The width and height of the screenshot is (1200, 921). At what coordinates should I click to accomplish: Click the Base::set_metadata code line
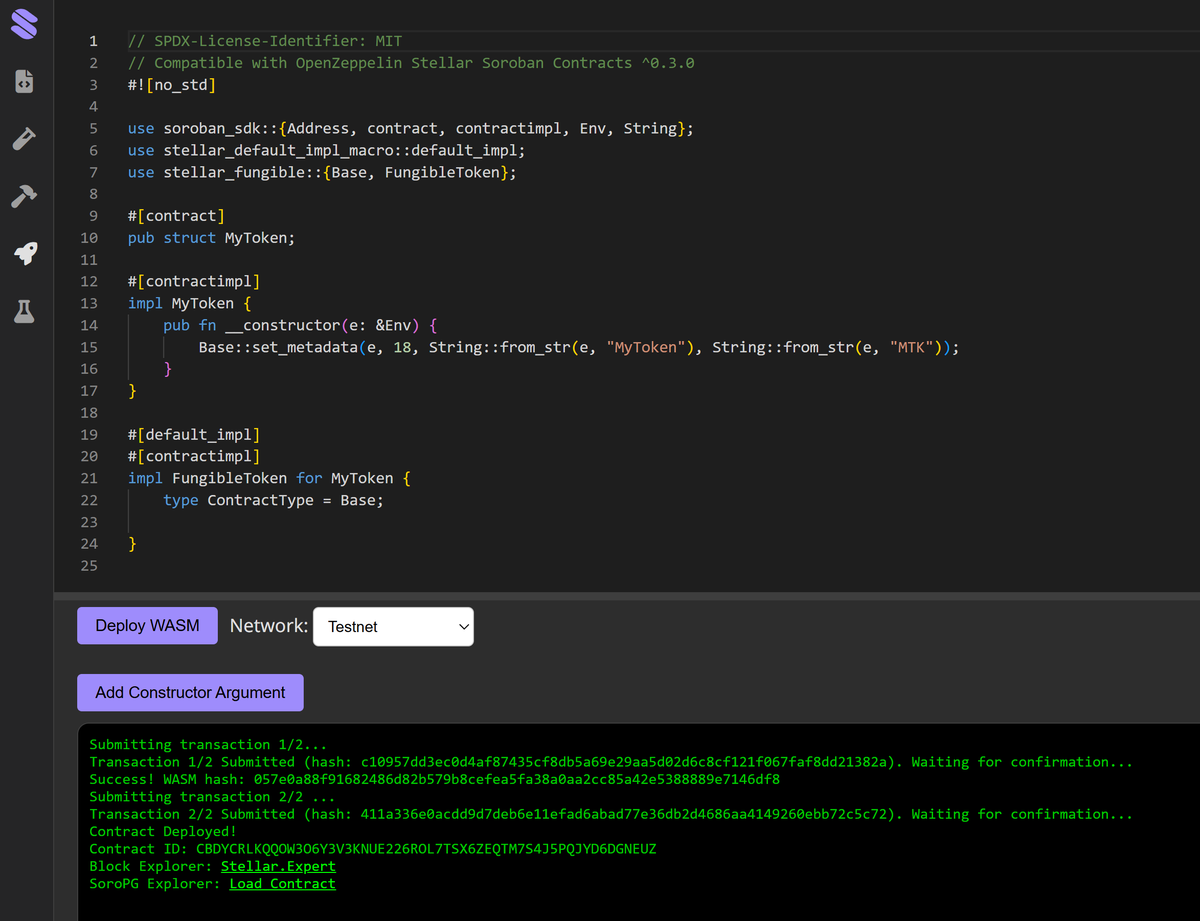click(x=579, y=347)
